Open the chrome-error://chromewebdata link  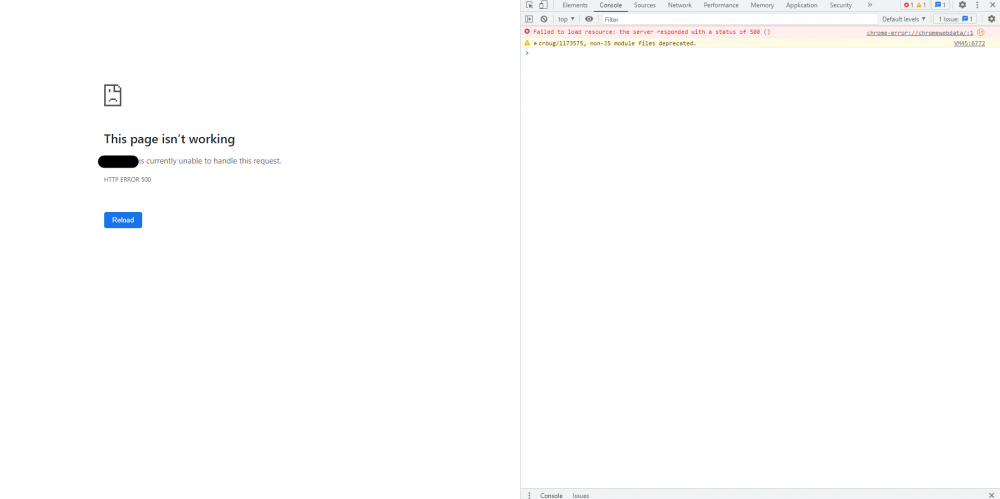(920, 32)
